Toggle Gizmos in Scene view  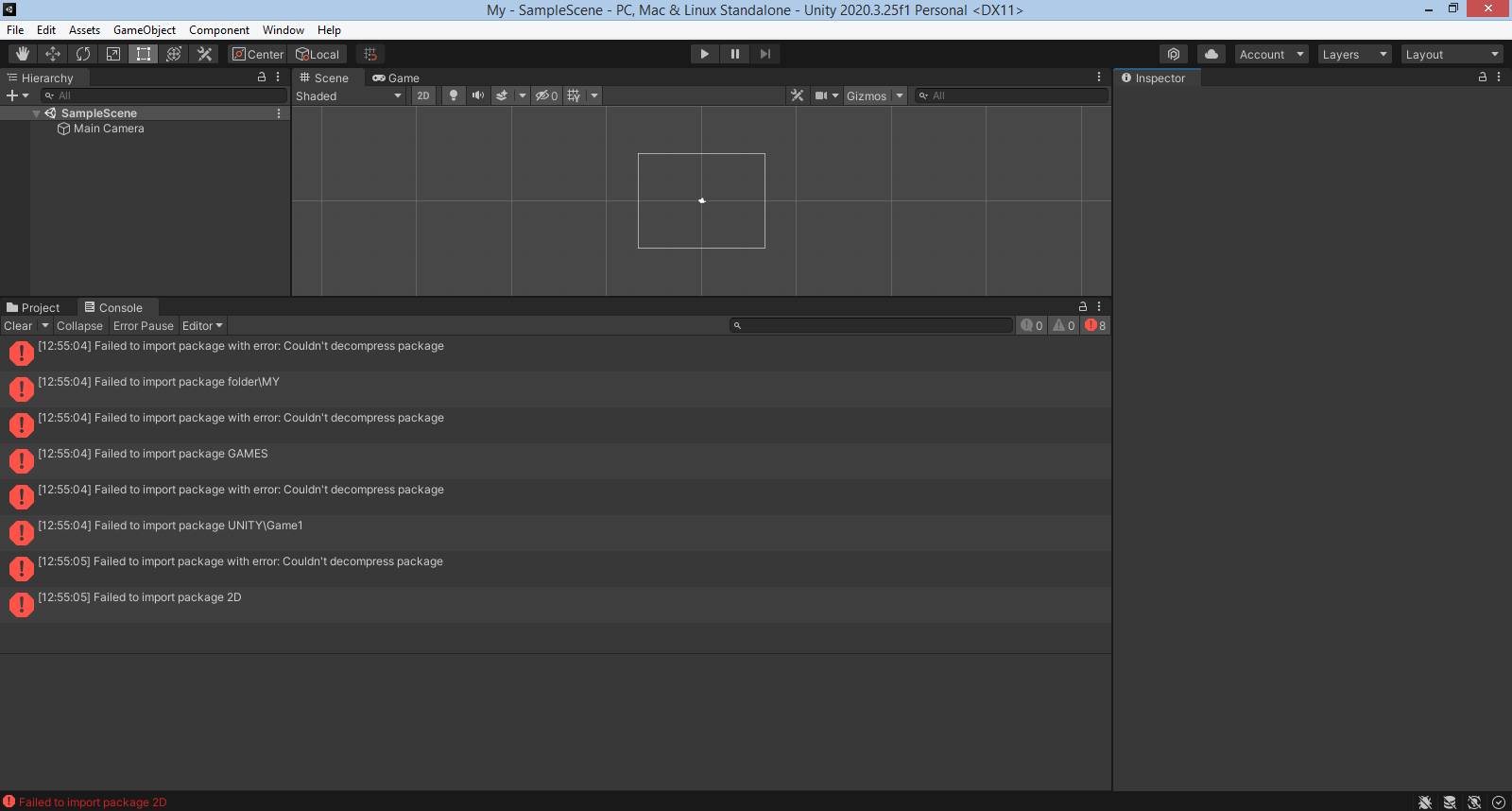(x=867, y=95)
